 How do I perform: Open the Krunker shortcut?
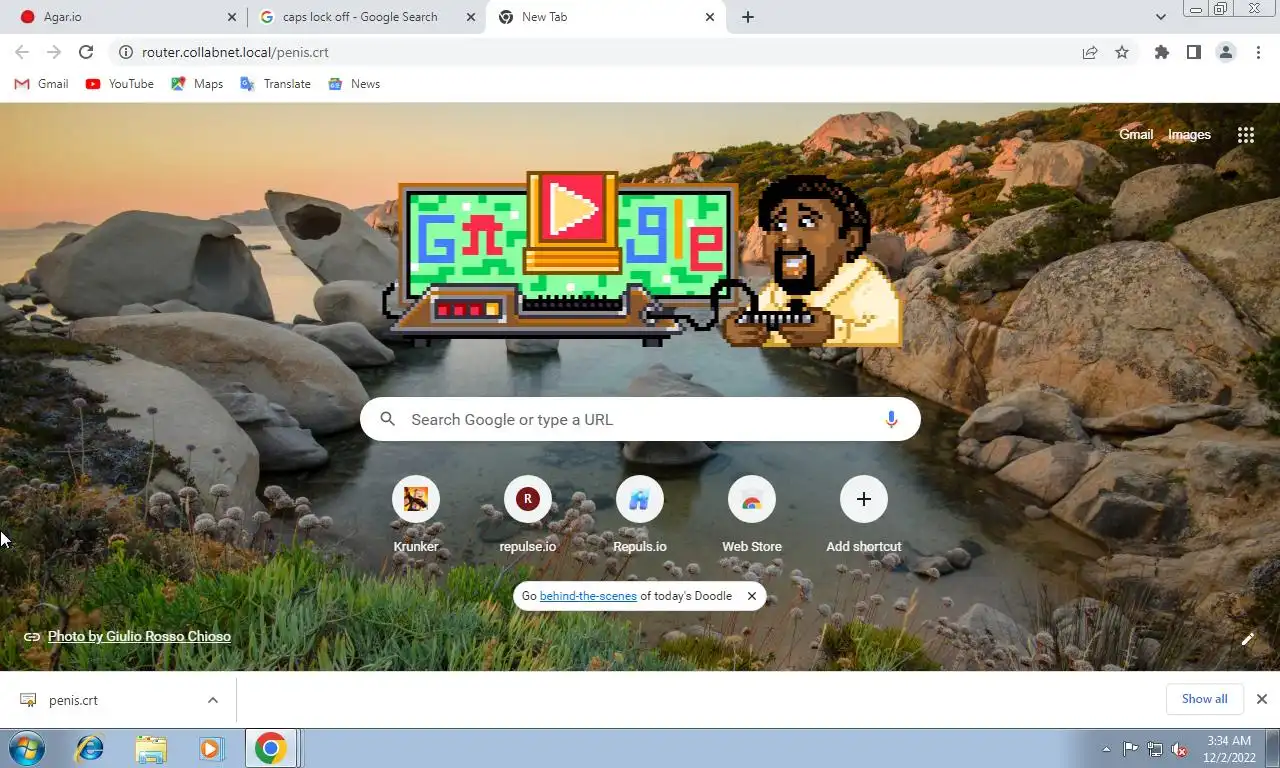tap(416, 514)
